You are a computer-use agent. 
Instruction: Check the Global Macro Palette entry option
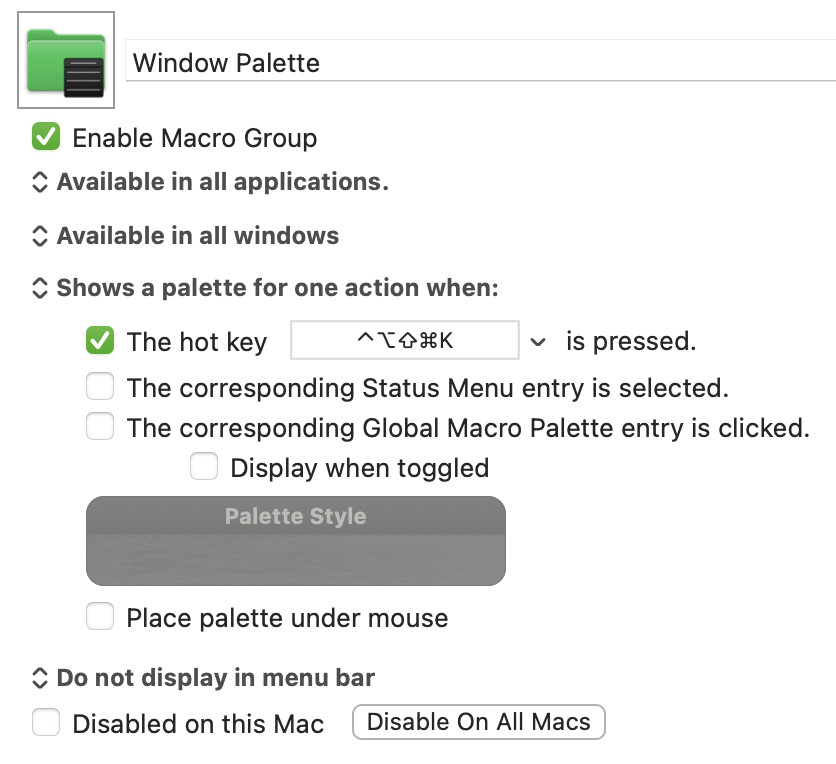click(100, 428)
